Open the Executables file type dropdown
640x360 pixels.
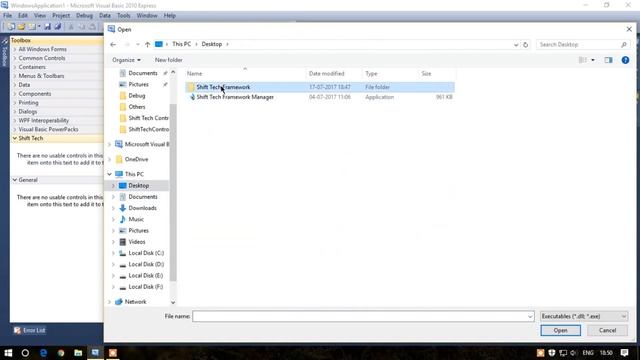point(584,316)
